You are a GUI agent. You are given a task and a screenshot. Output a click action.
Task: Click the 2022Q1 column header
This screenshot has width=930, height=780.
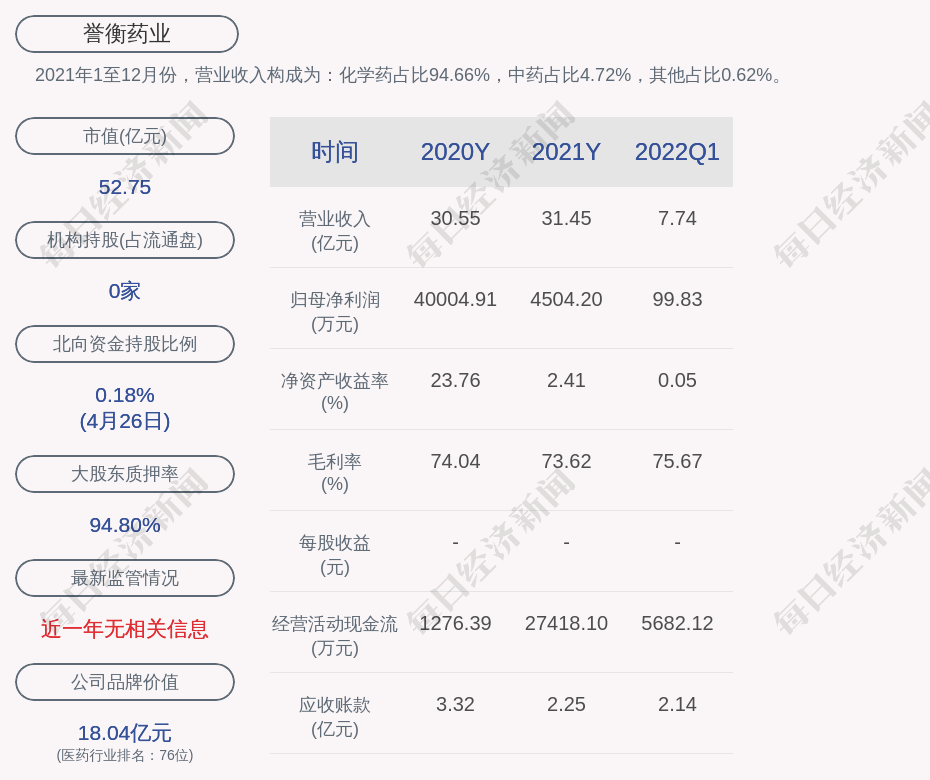click(x=677, y=152)
